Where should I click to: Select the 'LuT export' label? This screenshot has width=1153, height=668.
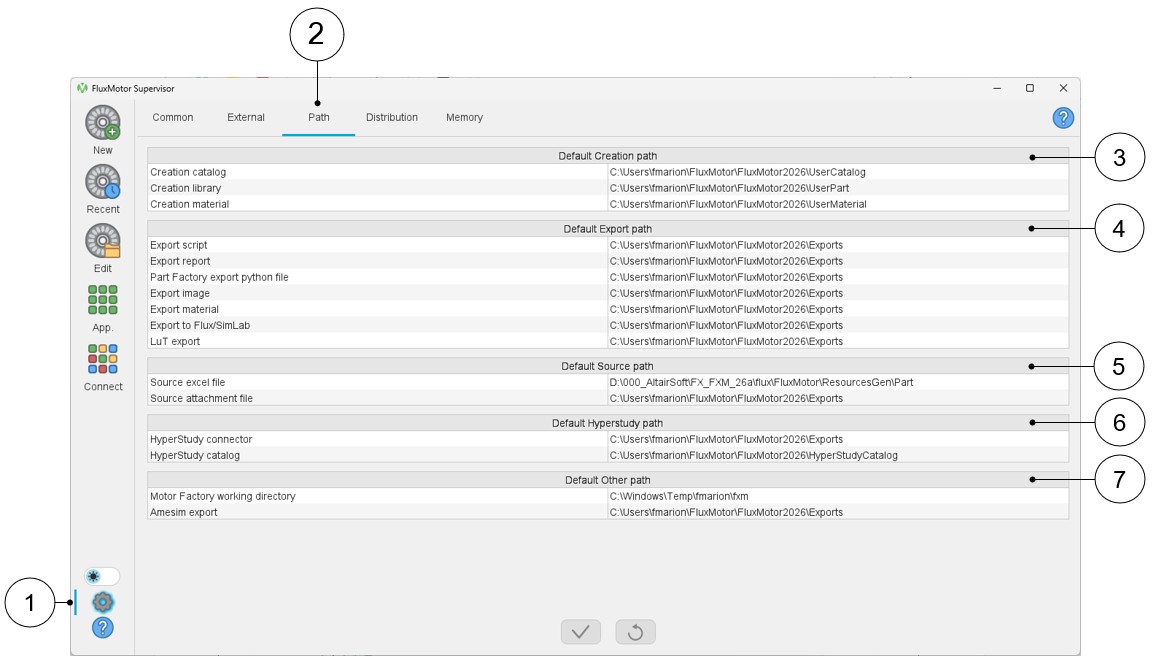coord(175,341)
